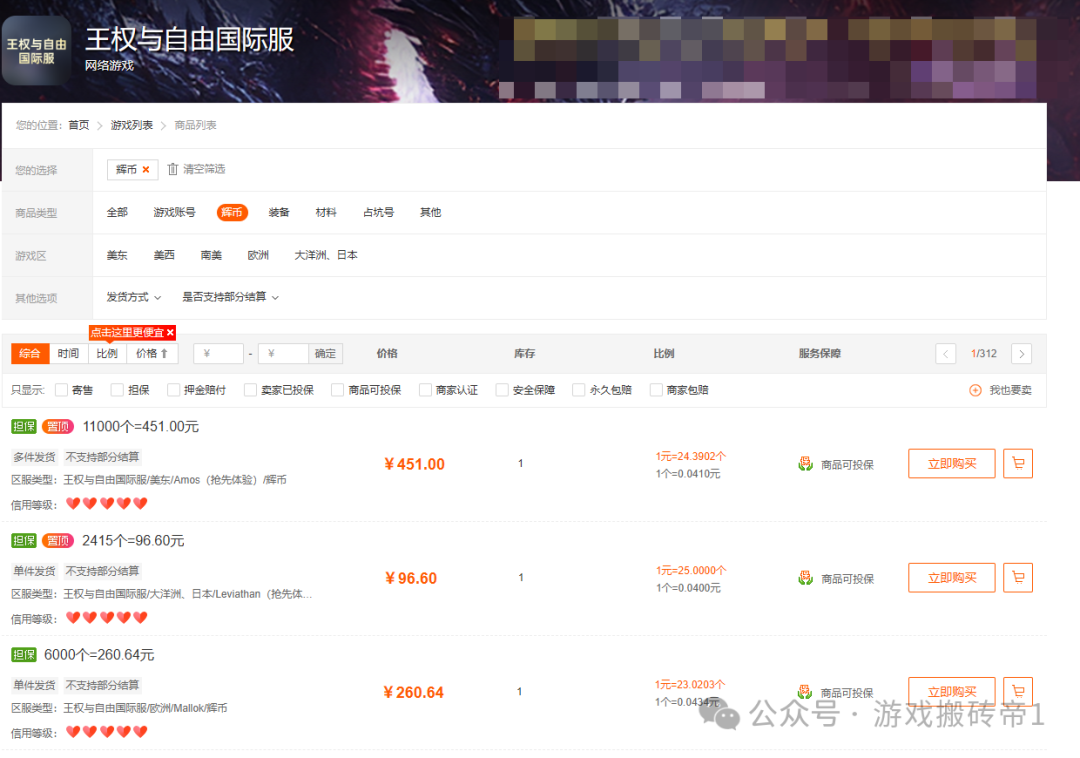1080x758 pixels.
Task: Click the game logo thumbnail 王权与自由国际服
Action: click(x=36, y=50)
